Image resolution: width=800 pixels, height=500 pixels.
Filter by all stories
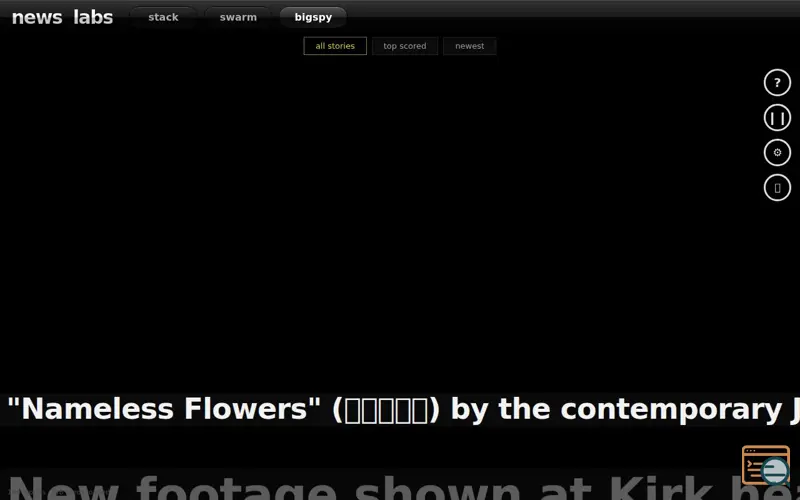coord(335,46)
